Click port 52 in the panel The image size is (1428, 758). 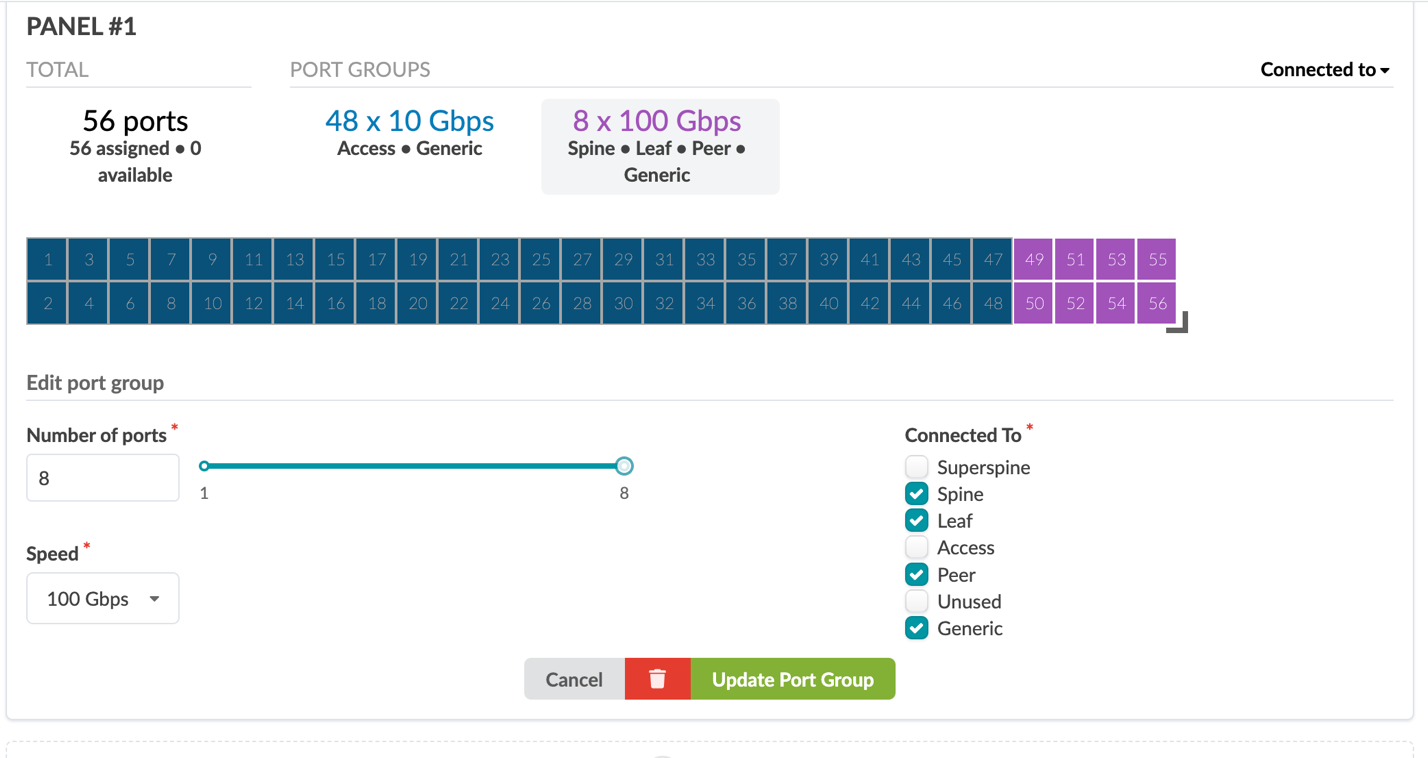pyautogui.click(x=1075, y=303)
